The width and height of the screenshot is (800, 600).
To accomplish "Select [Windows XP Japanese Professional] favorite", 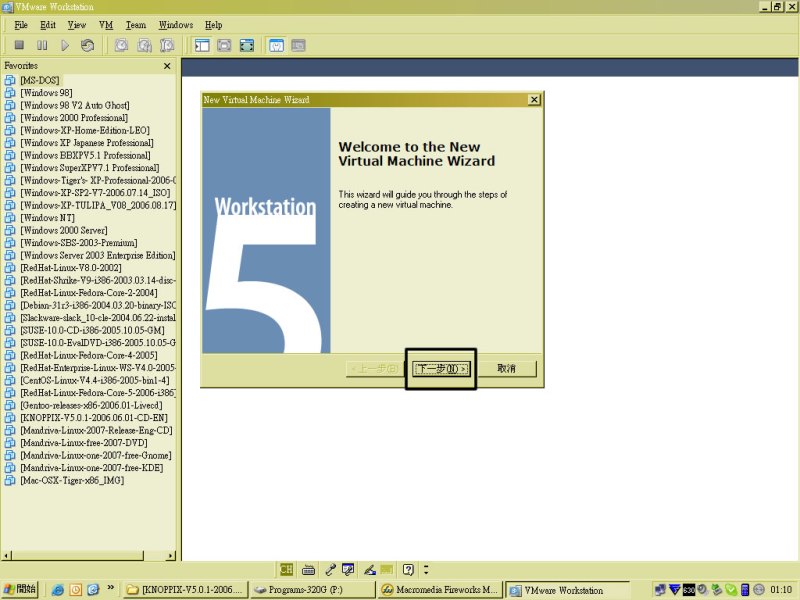I will (87, 143).
